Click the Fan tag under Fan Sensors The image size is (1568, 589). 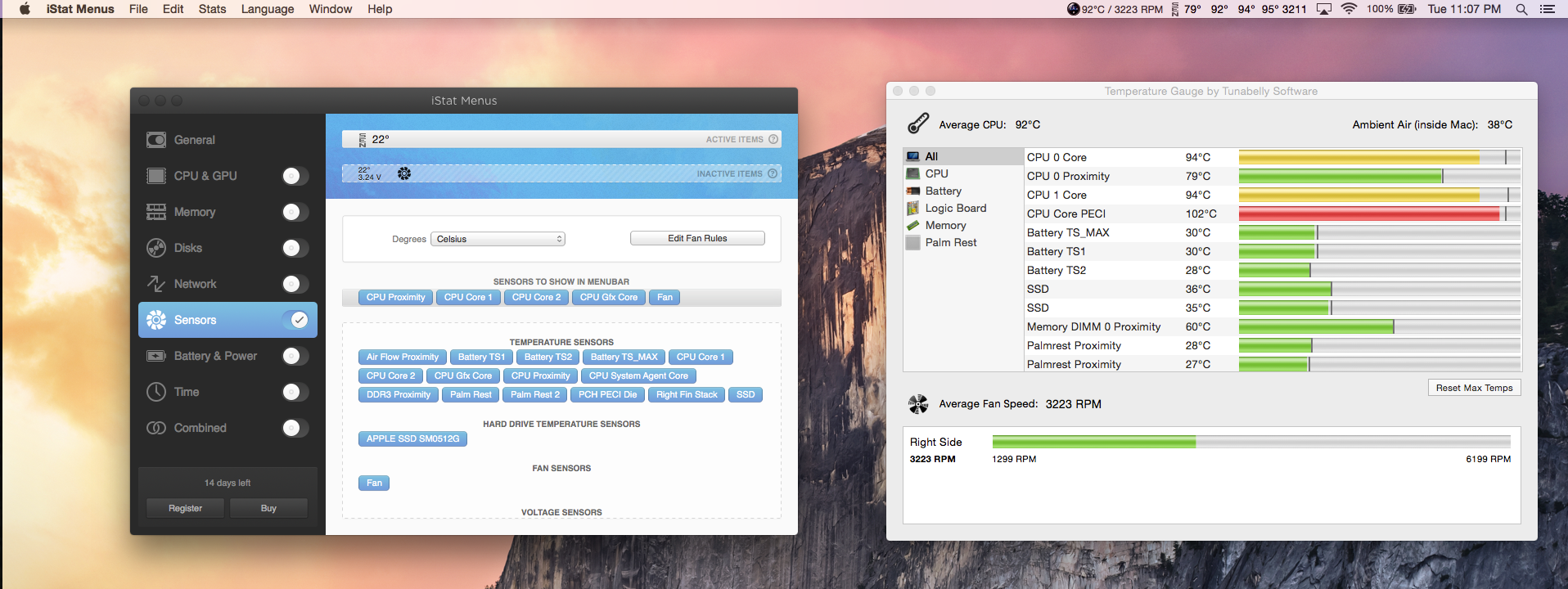374,483
